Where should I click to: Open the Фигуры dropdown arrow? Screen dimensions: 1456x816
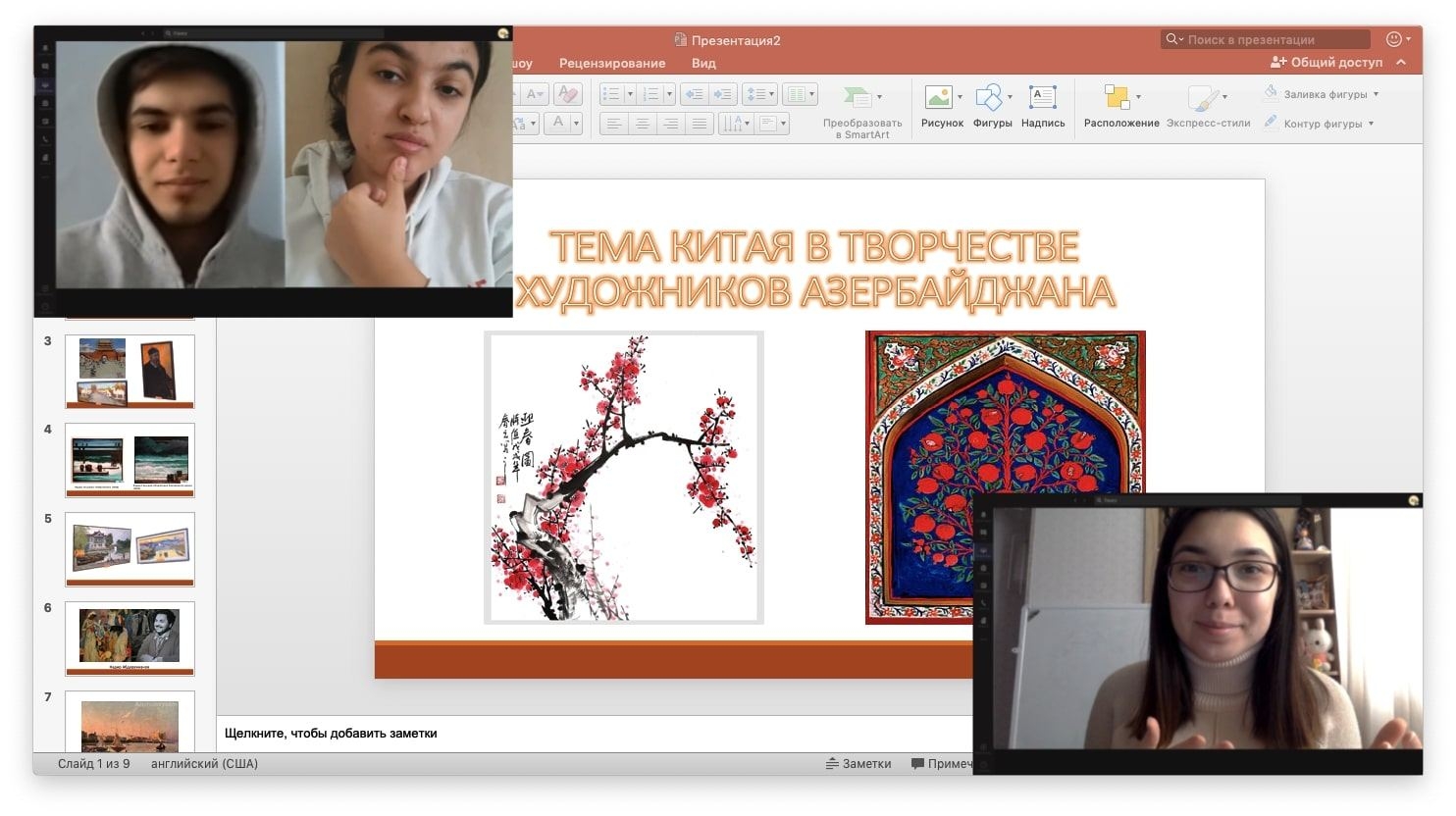[x=1010, y=97]
